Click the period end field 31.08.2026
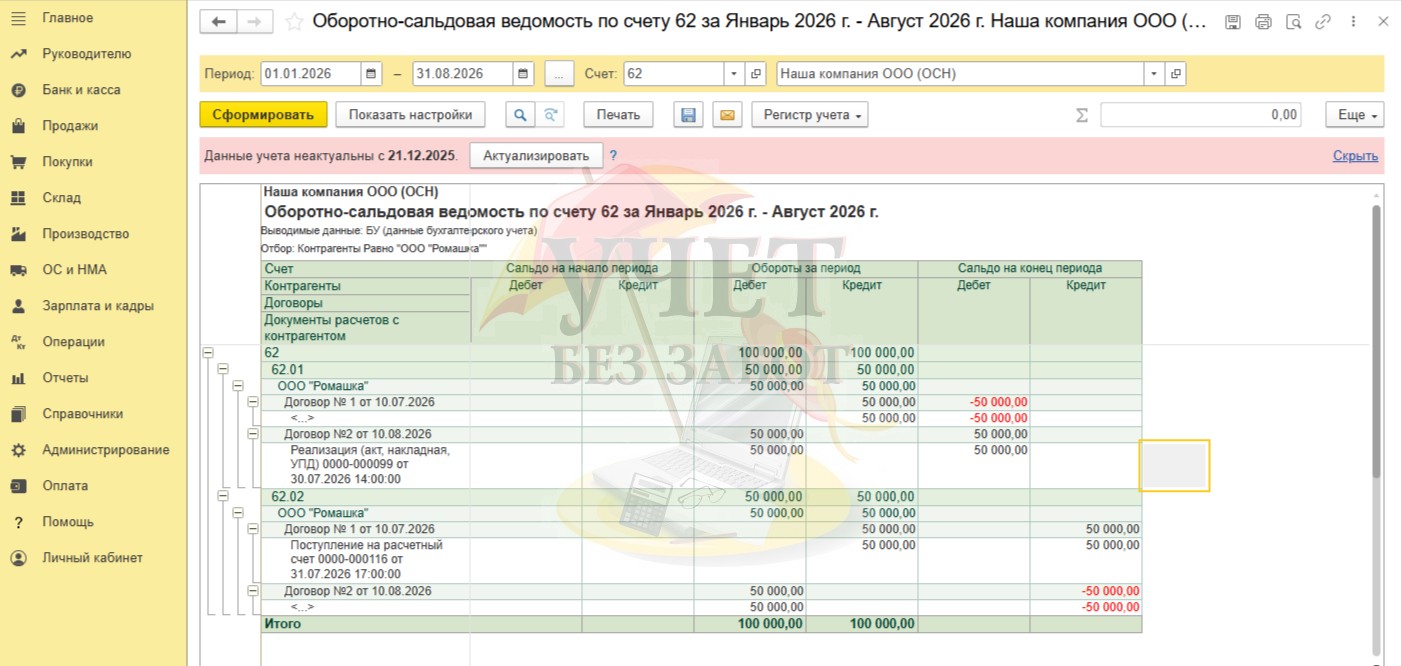 (462, 73)
